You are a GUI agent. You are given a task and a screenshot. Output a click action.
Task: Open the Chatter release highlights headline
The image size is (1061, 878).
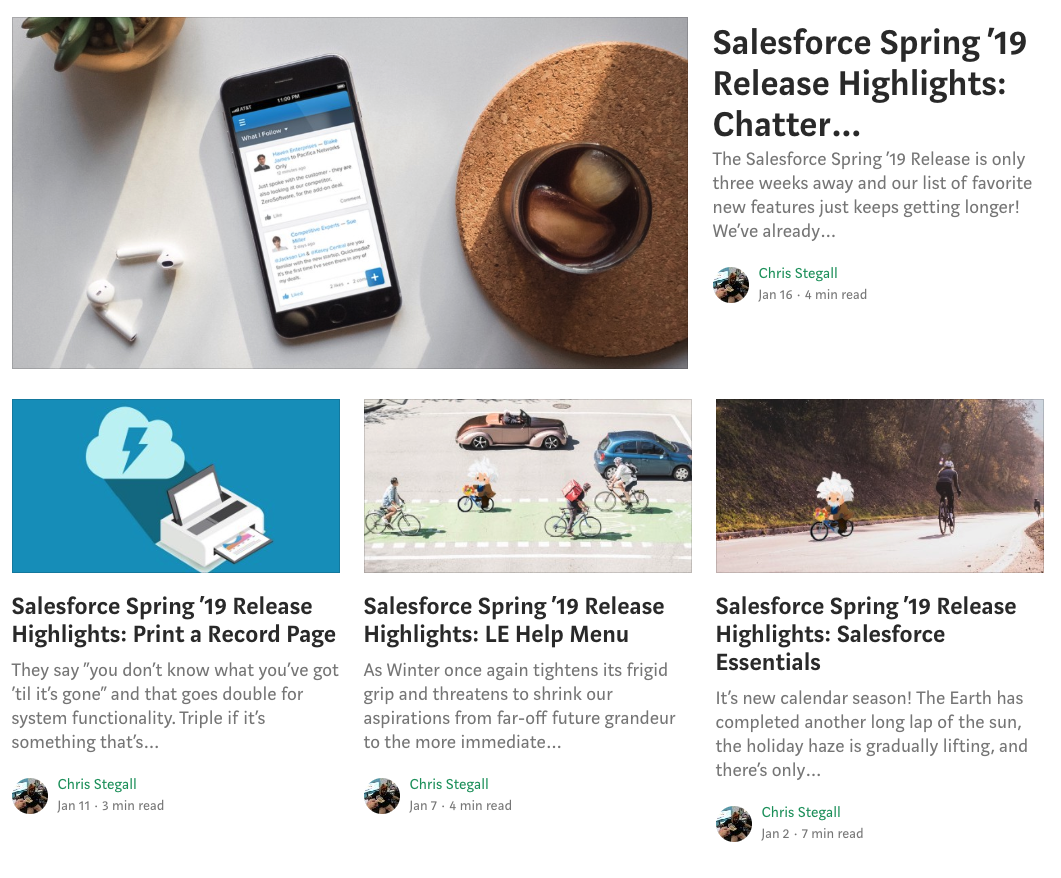coord(870,83)
